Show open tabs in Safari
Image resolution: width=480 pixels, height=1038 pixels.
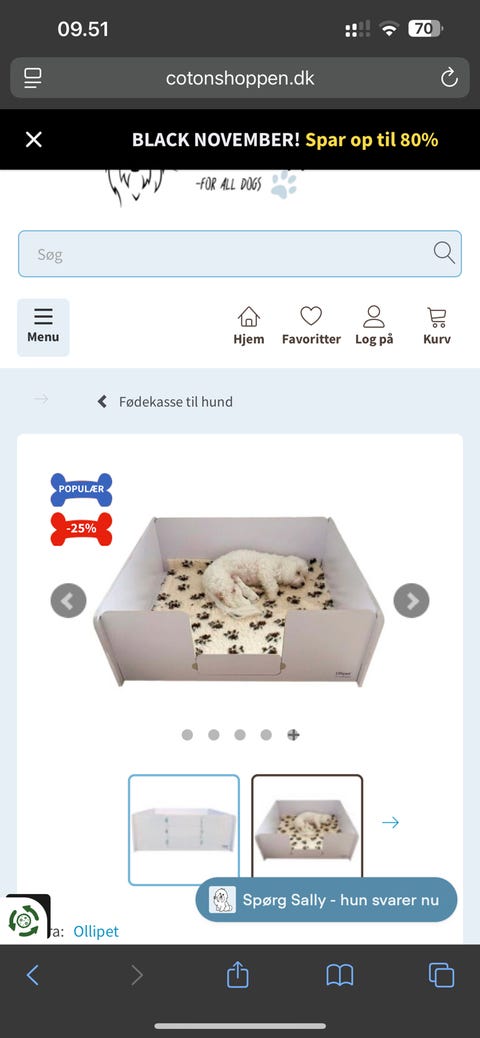[442, 975]
